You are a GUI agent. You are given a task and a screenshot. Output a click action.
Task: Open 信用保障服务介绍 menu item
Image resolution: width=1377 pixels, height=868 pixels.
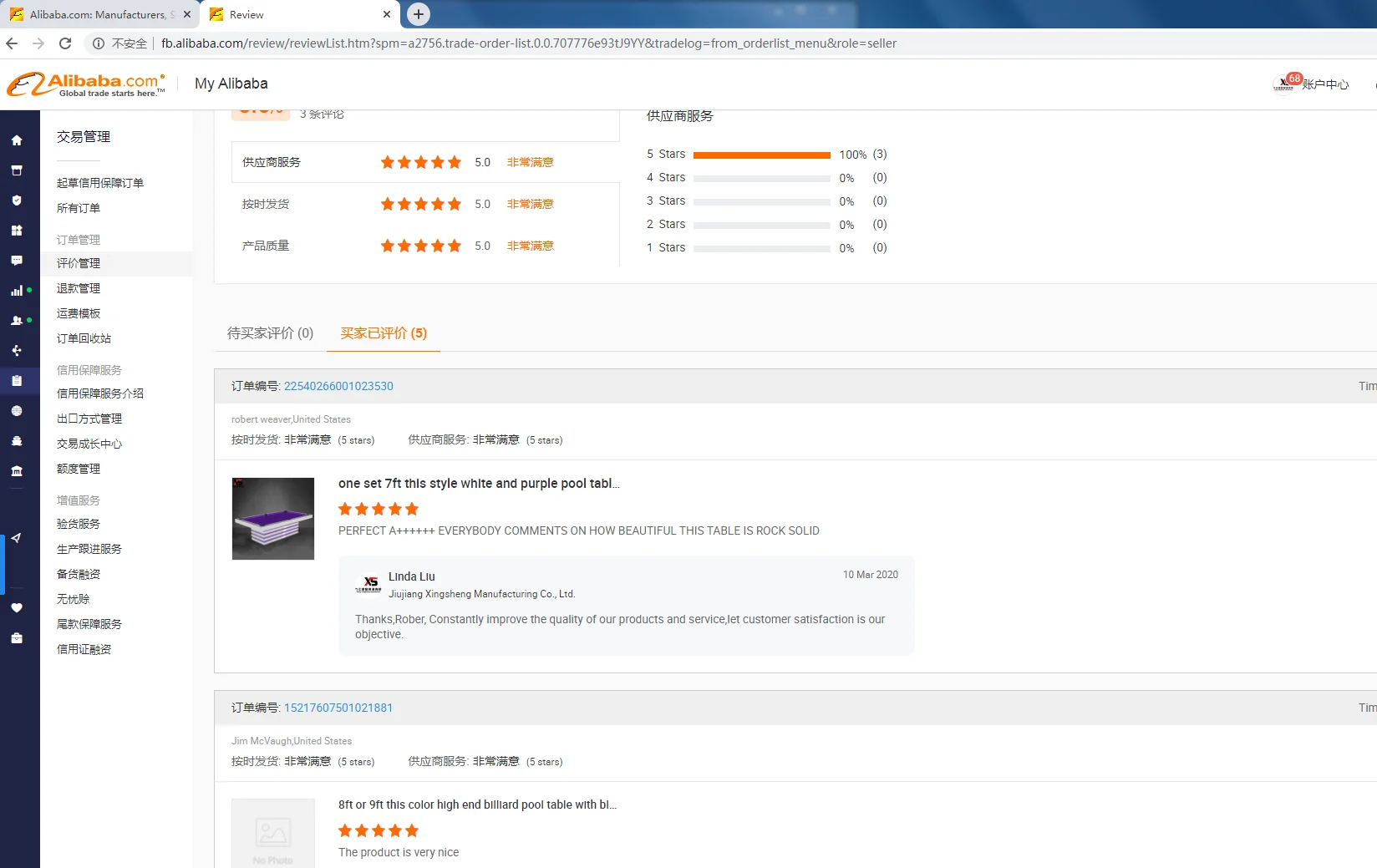(100, 393)
